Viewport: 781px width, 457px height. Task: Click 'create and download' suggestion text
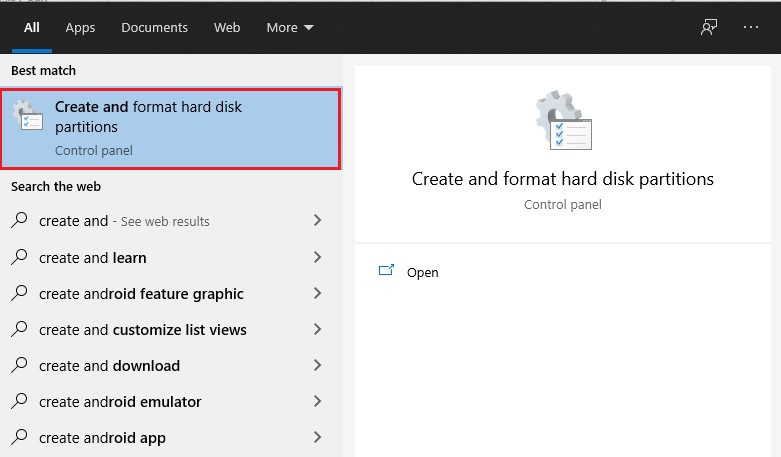click(109, 366)
